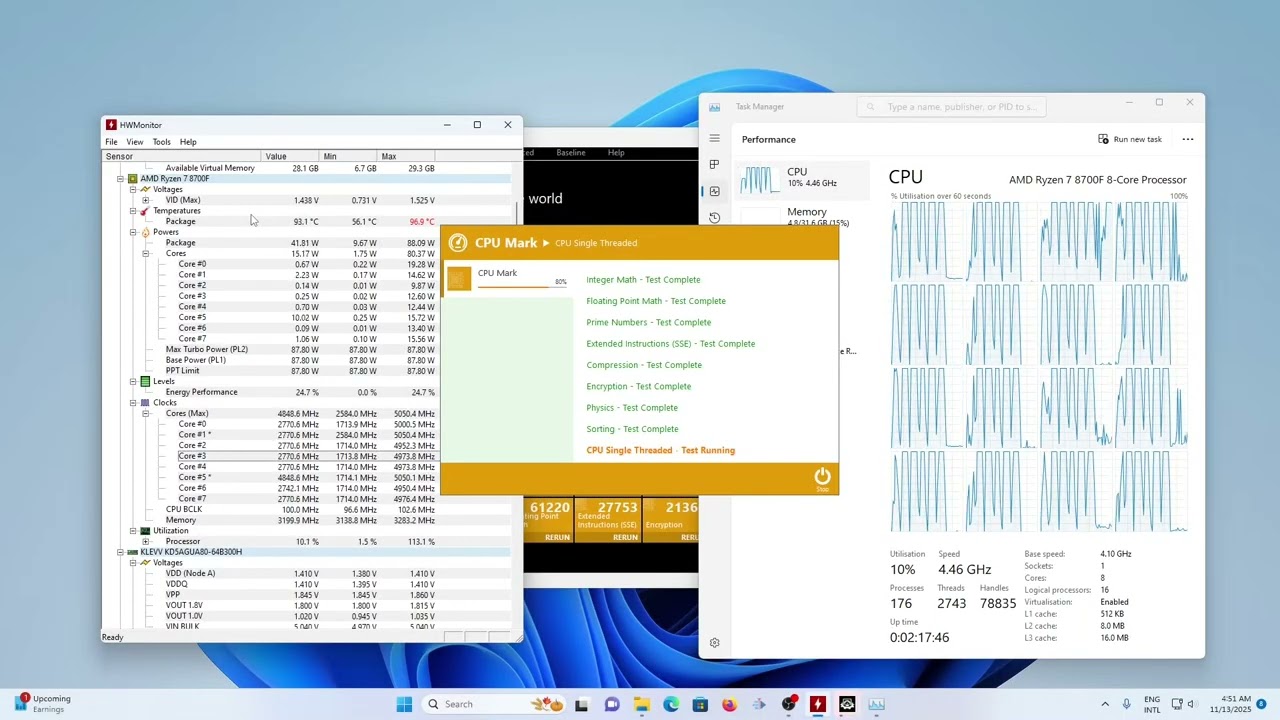Click RERUN under Encryption score
This screenshot has height=720, width=1280.
[x=690, y=537]
